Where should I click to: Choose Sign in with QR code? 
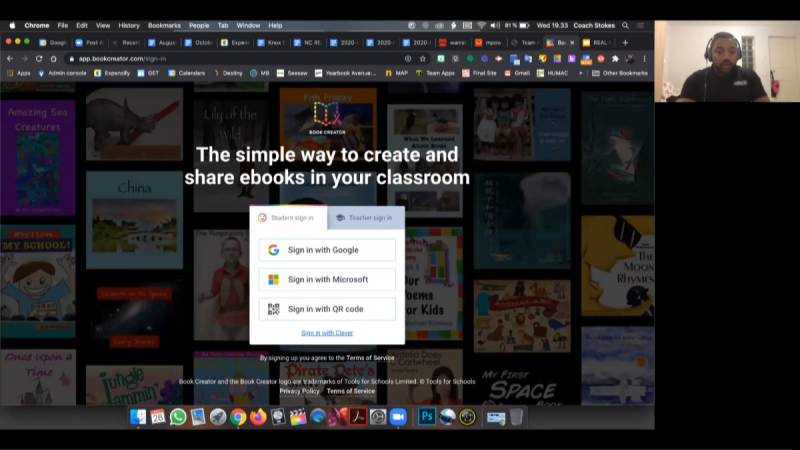pos(327,309)
